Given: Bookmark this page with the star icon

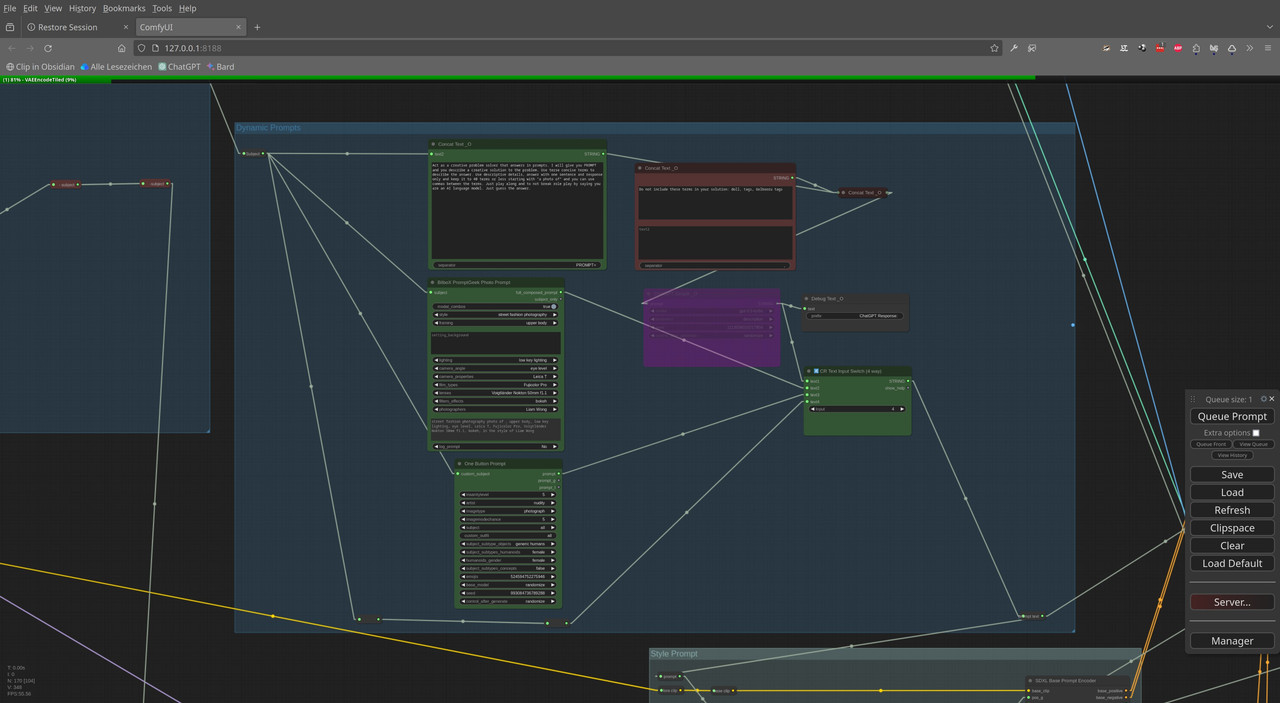Looking at the screenshot, I should tap(994, 48).
